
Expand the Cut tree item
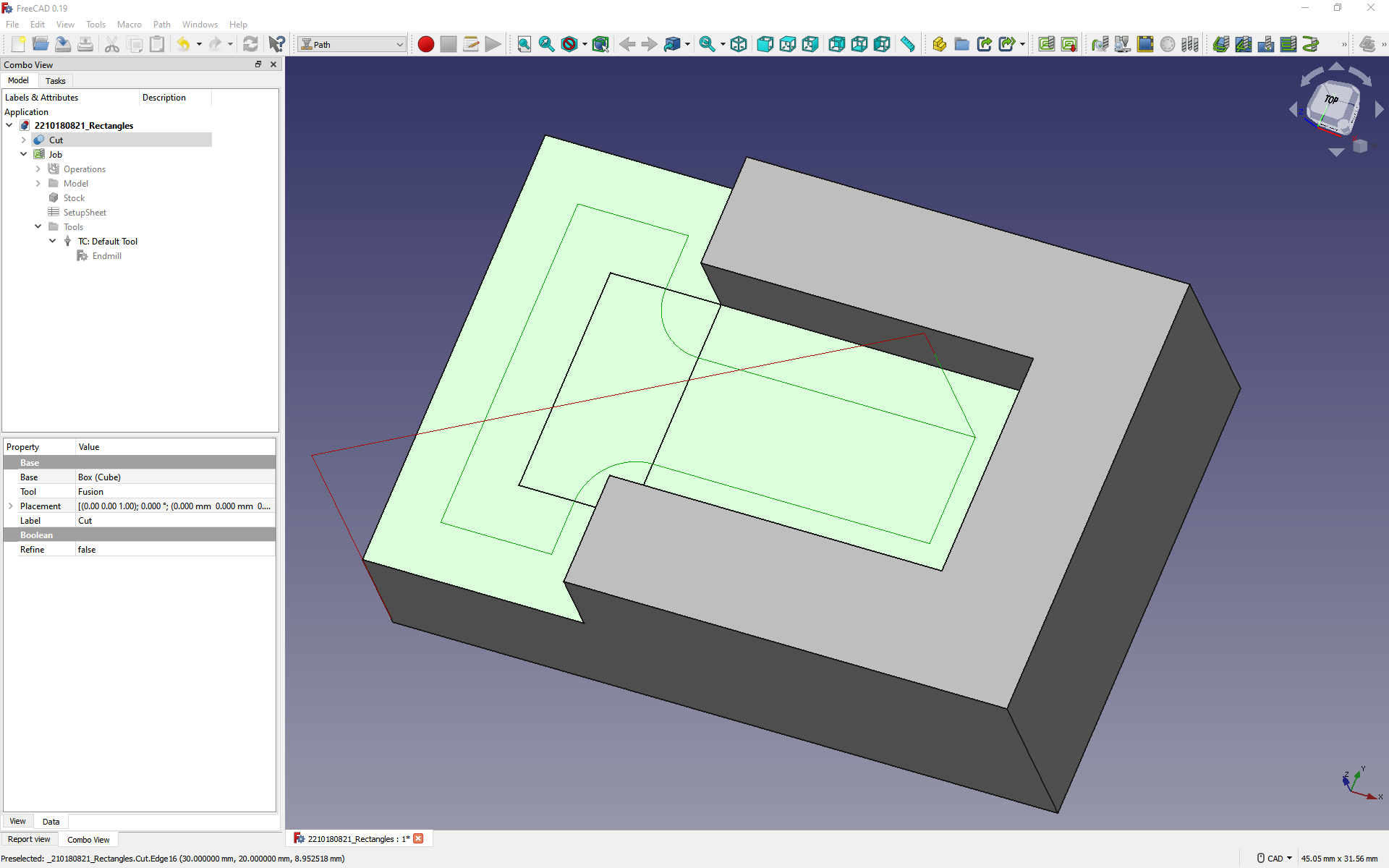coord(24,140)
